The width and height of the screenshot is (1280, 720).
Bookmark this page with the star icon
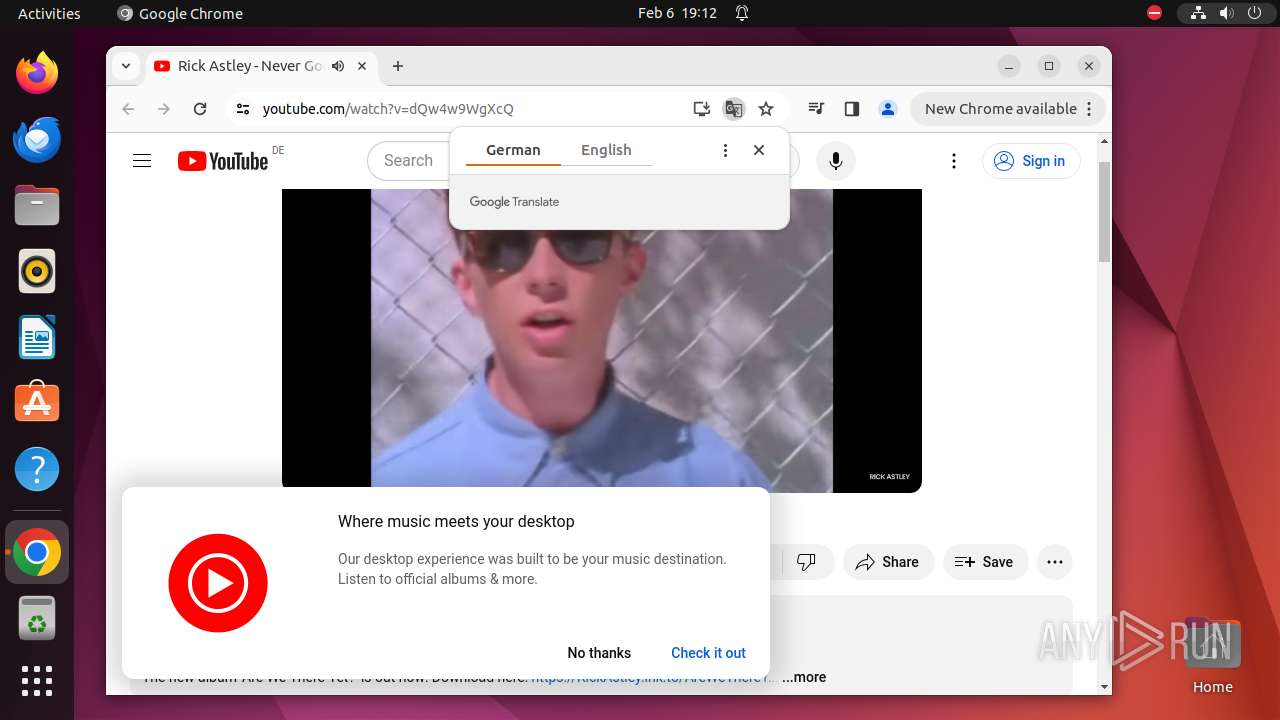(x=766, y=109)
